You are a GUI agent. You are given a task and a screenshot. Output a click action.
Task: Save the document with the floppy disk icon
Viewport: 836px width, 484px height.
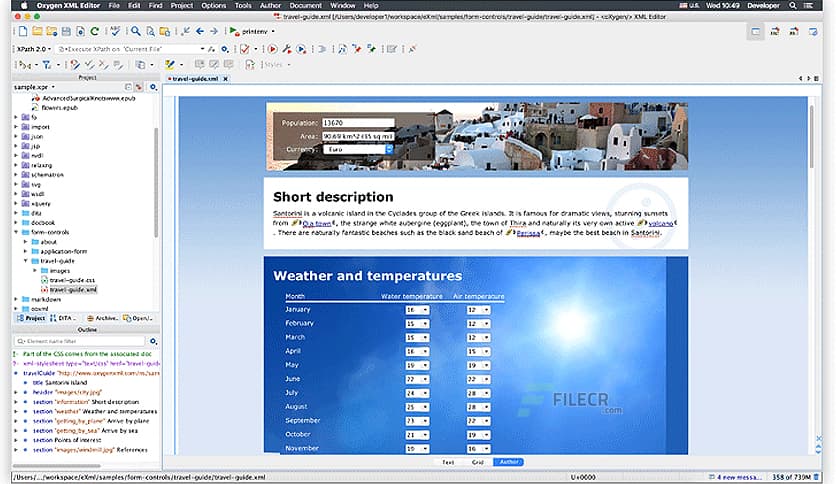[x=66, y=31]
